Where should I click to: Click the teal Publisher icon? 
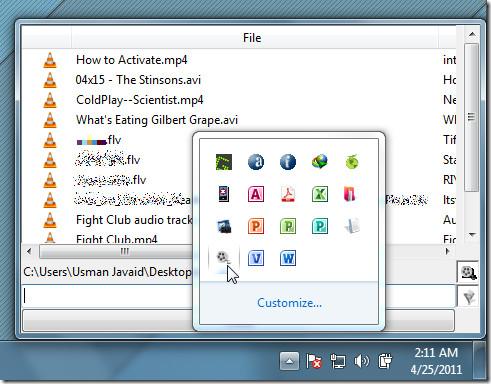(x=320, y=226)
